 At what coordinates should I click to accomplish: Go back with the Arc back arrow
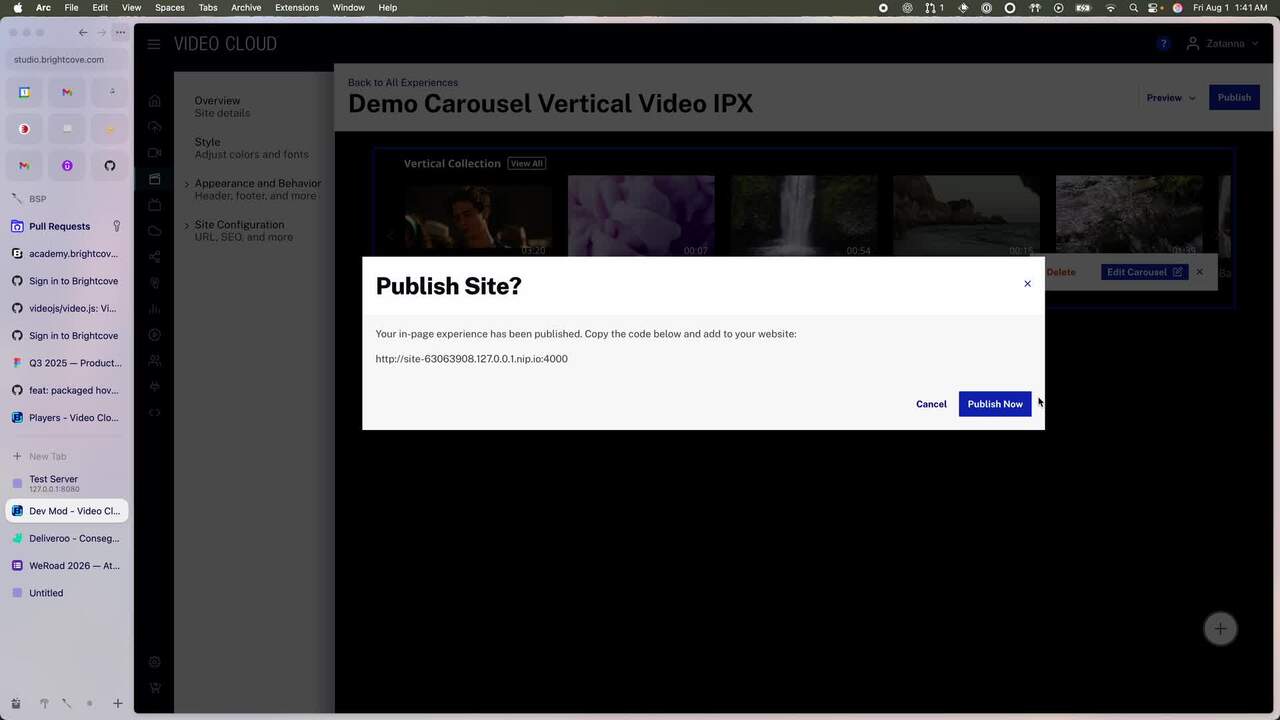pyautogui.click(x=83, y=32)
